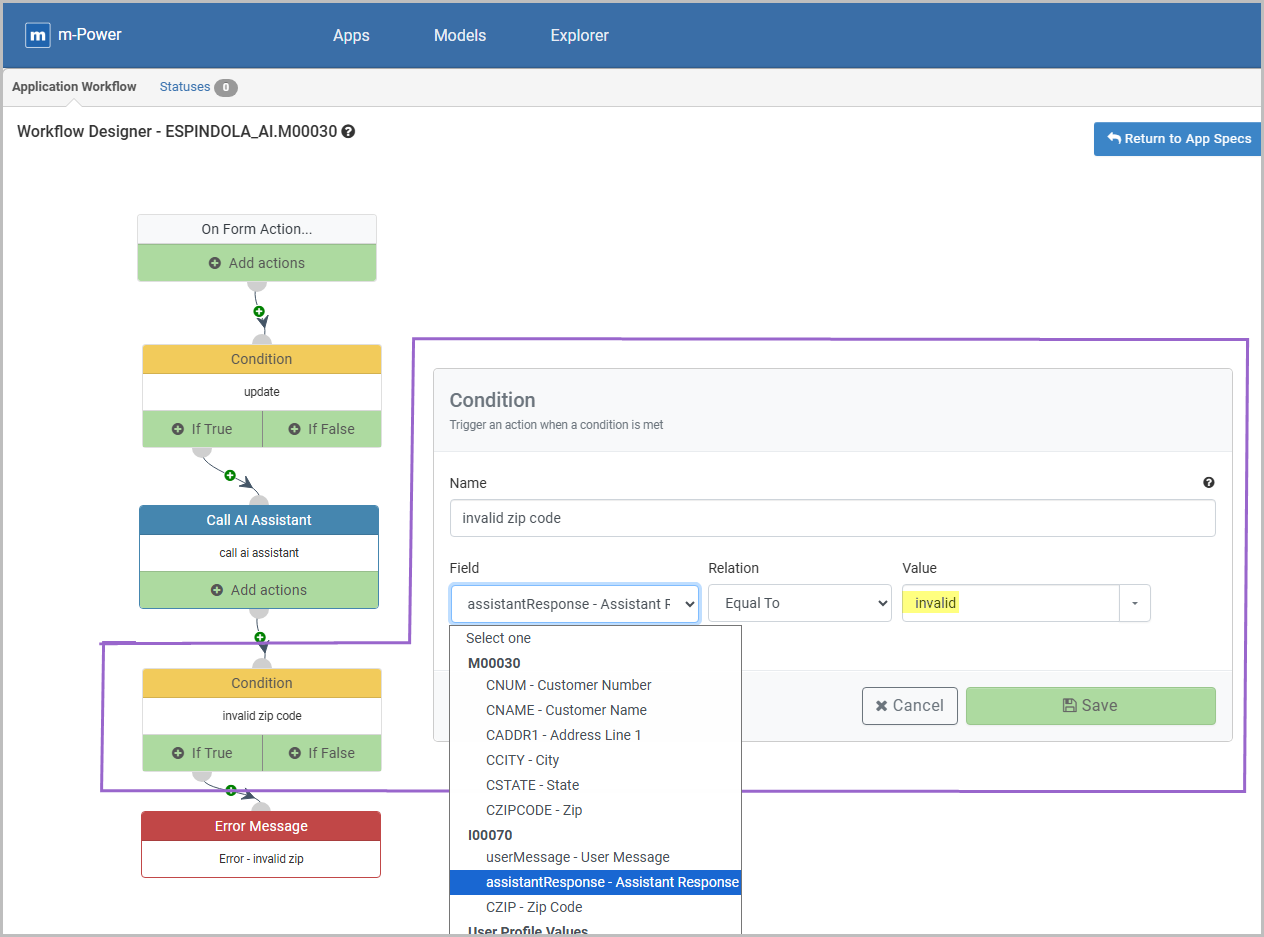Open the Models menu

[459, 35]
